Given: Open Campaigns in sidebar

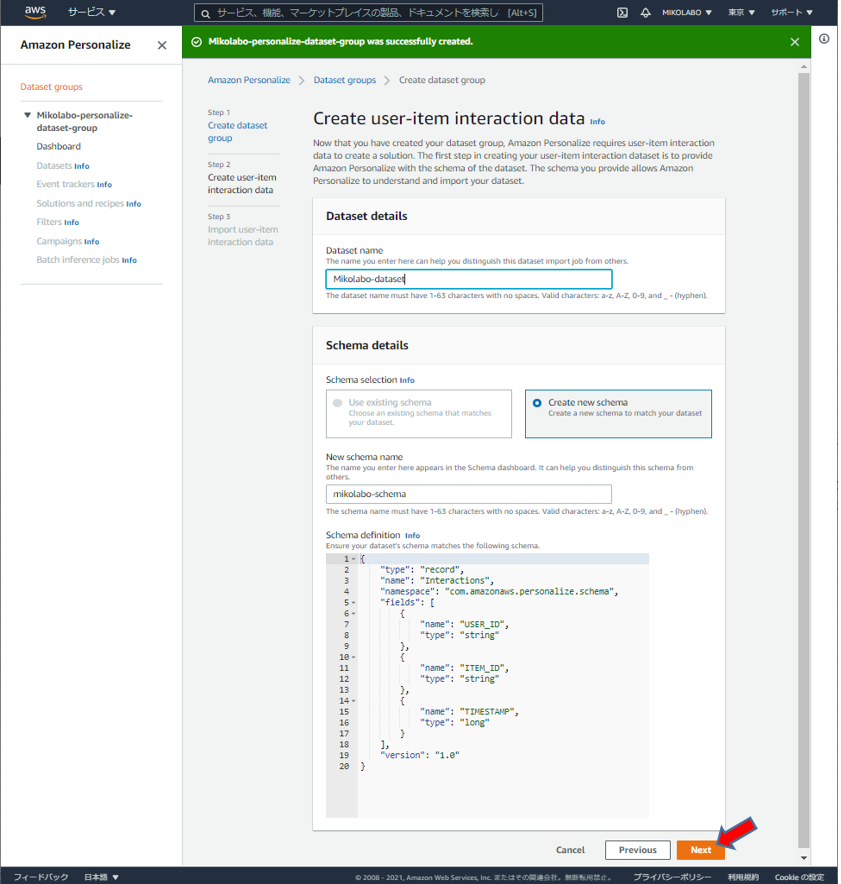Looking at the screenshot, I should [x=59, y=241].
